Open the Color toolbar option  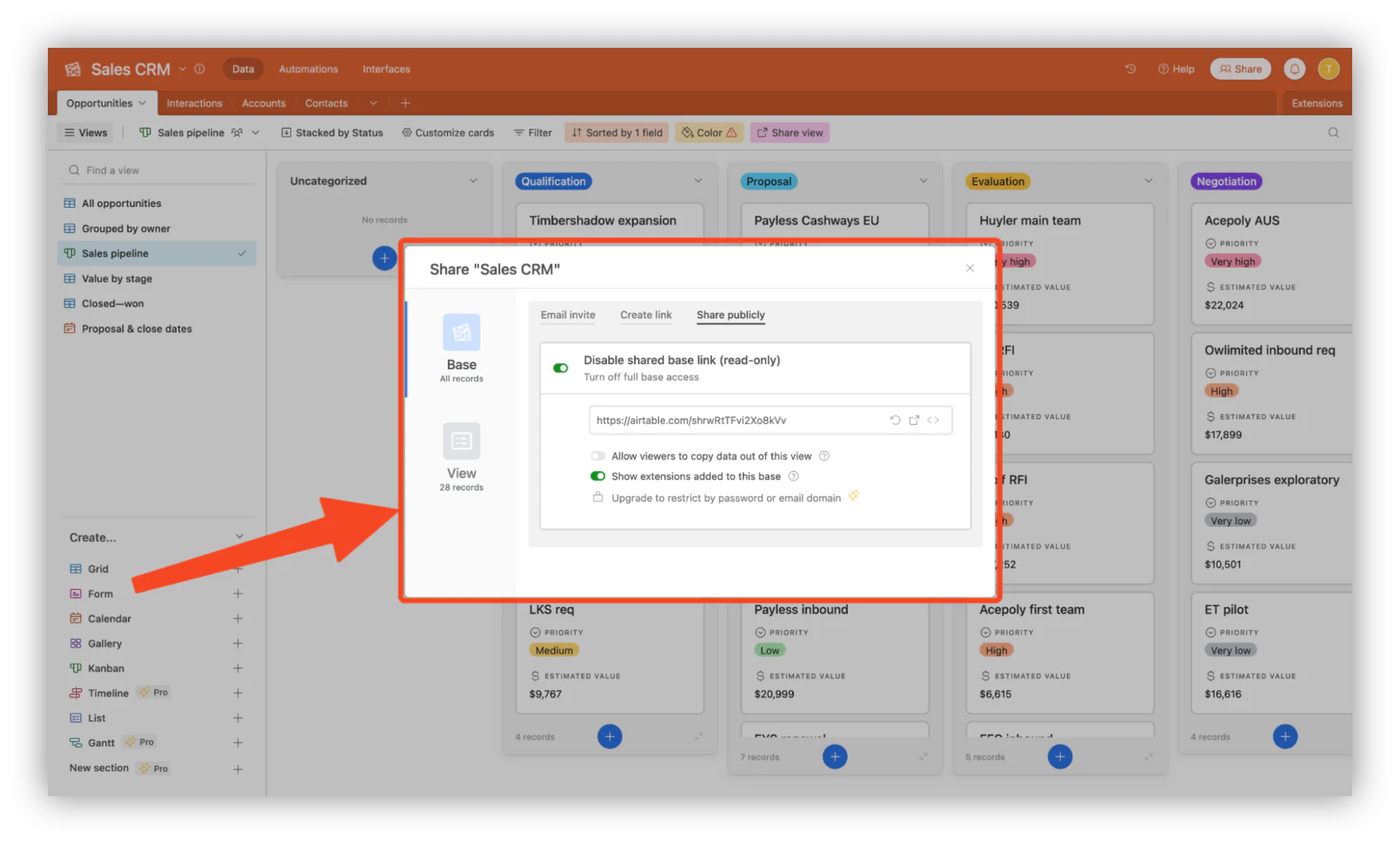coord(710,133)
